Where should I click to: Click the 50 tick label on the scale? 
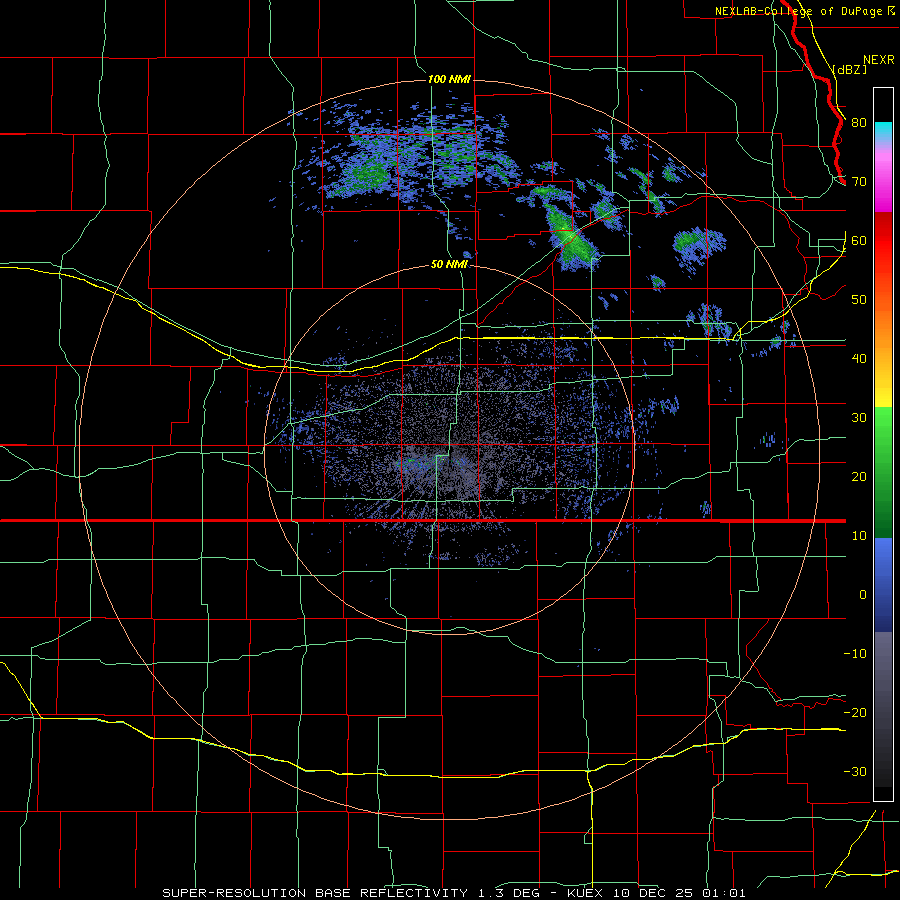click(x=859, y=300)
